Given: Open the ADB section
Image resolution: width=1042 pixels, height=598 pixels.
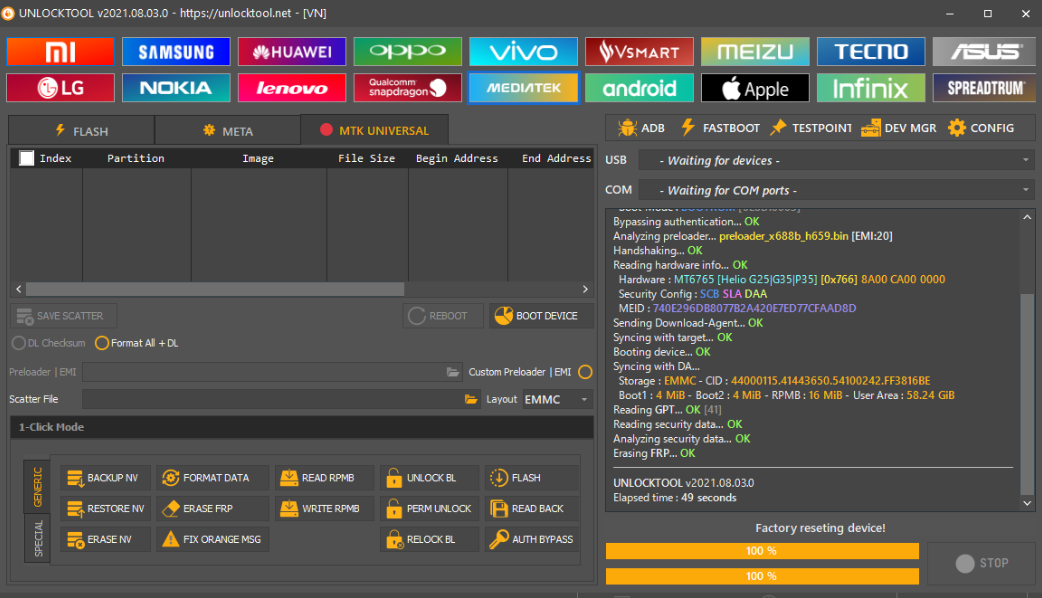Looking at the screenshot, I should click(641, 128).
